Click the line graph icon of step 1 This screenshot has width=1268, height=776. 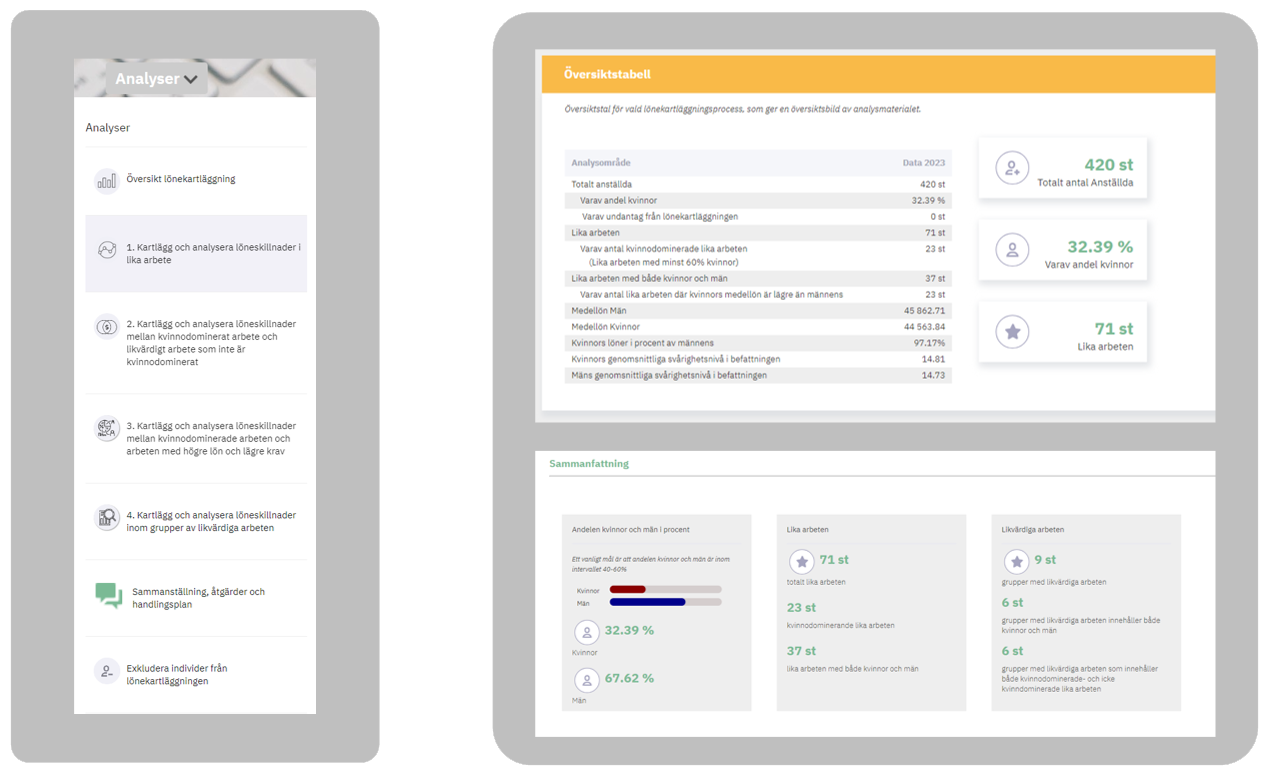click(x=107, y=250)
